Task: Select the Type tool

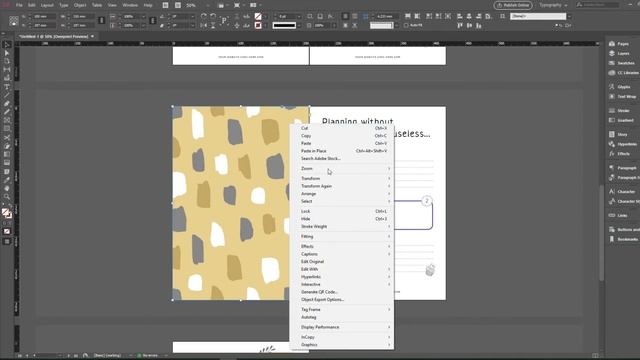Action: pos(7,87)
